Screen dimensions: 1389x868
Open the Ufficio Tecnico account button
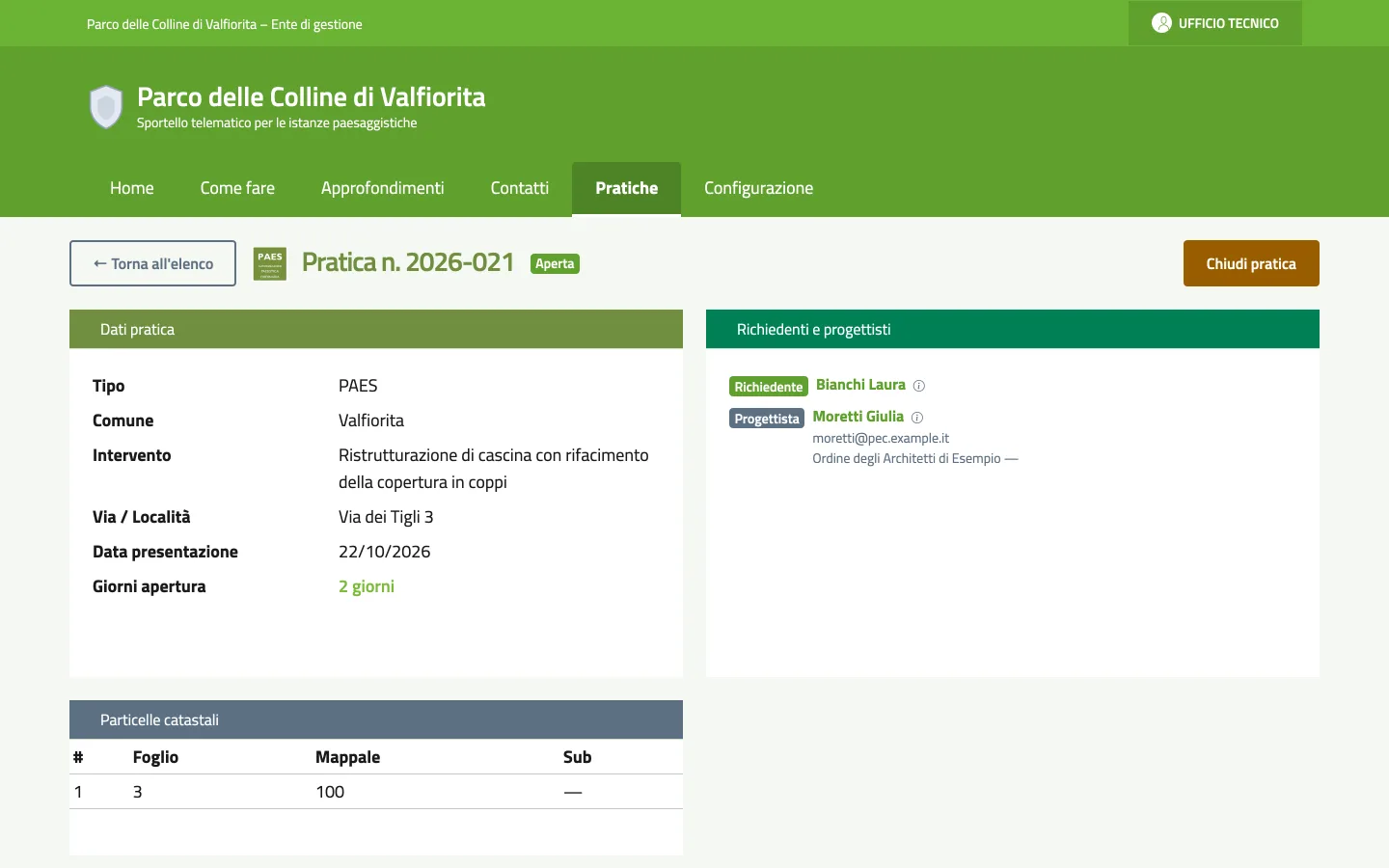pos(1215,23)
